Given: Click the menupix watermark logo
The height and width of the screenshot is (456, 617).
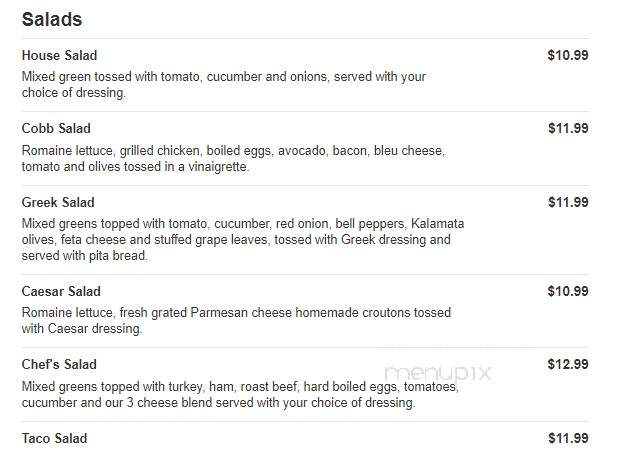Looking at the screenshot, I should point(438,373).
